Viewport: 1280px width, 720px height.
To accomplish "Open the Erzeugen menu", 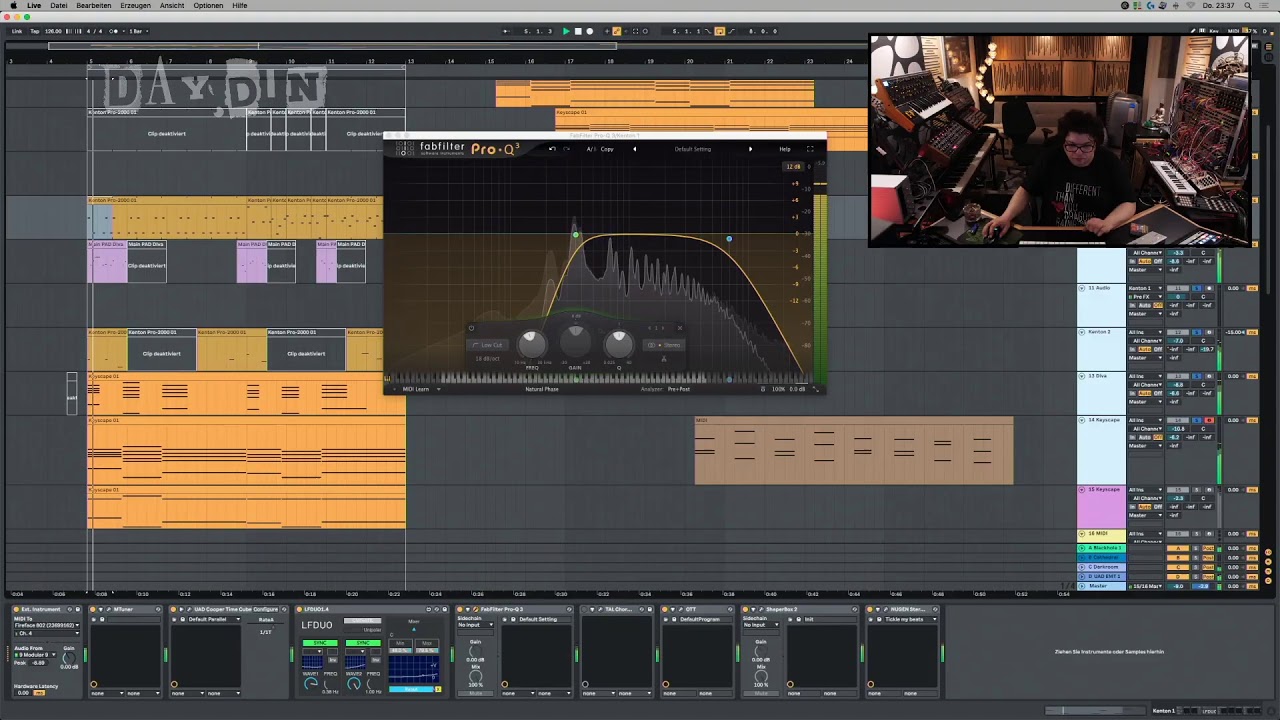I will [x=135, y=6].
